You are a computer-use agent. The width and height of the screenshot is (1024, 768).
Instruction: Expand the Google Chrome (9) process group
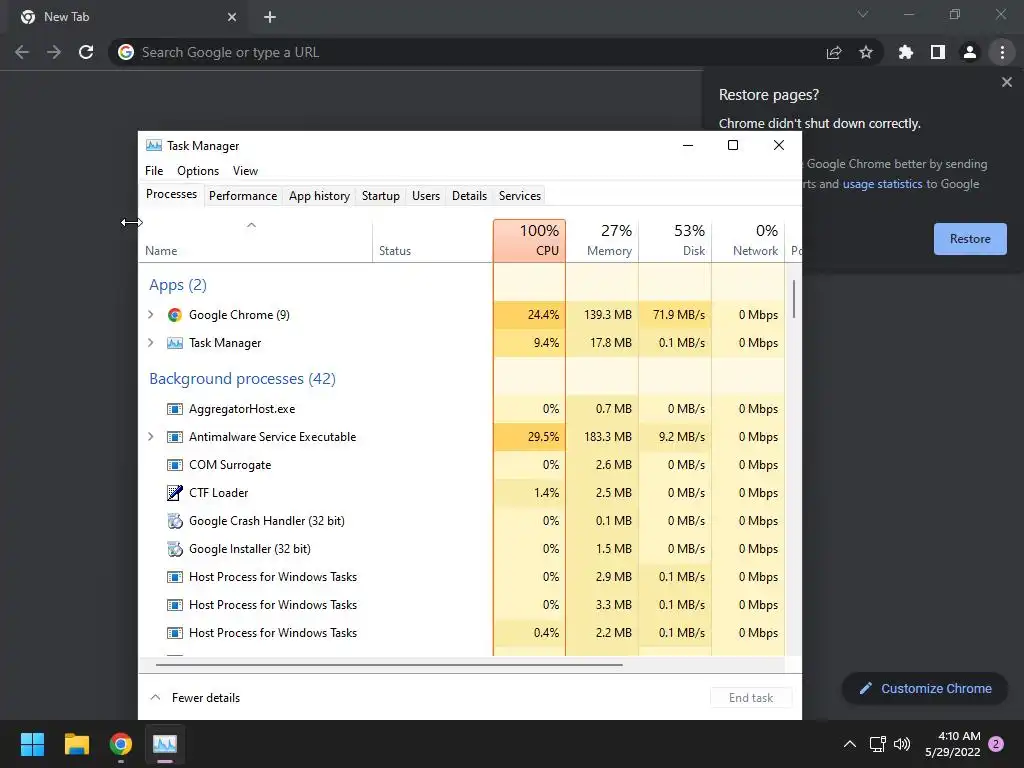tap(151, 315)
